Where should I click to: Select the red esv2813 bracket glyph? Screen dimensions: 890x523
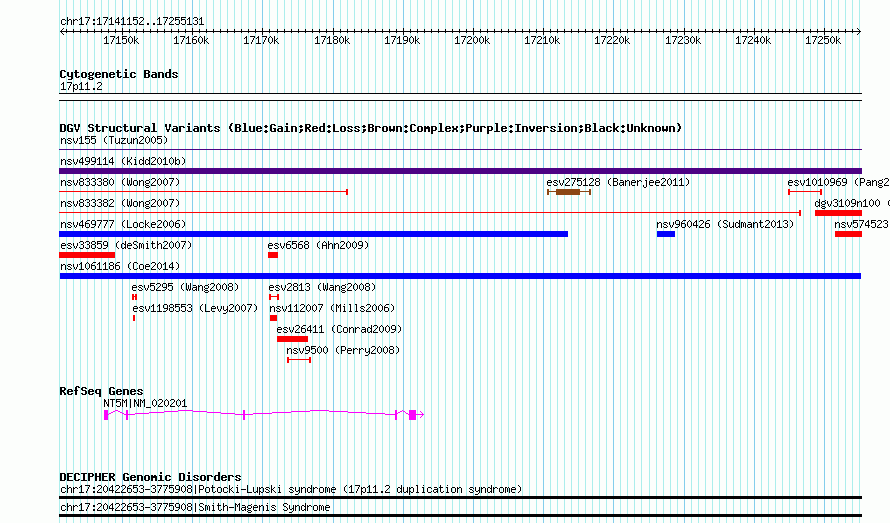pyautogui.click(x=274, y=297)
